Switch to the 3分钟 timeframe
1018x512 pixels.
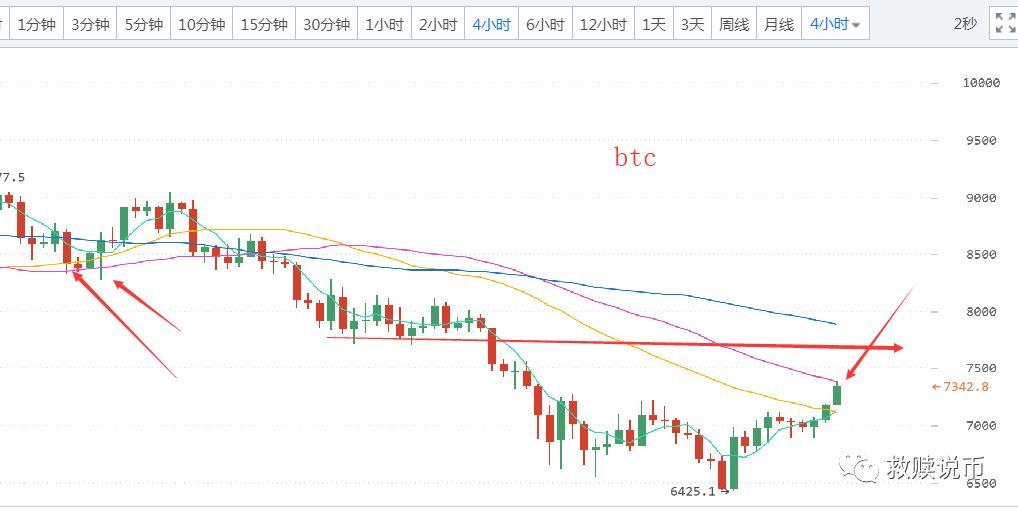[x=90, y=24]
